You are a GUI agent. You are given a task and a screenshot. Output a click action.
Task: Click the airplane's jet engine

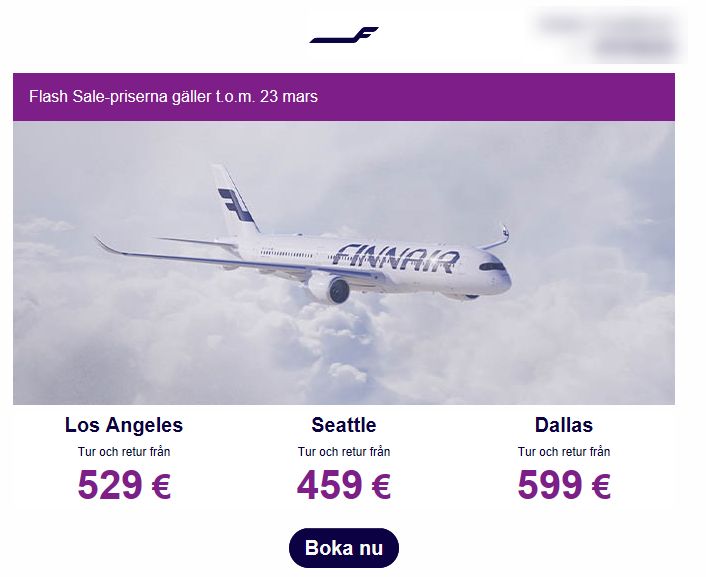(330, 288)
